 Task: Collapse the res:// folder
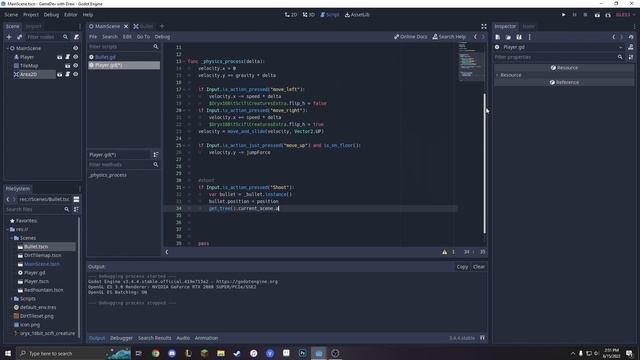pos(8,229)
